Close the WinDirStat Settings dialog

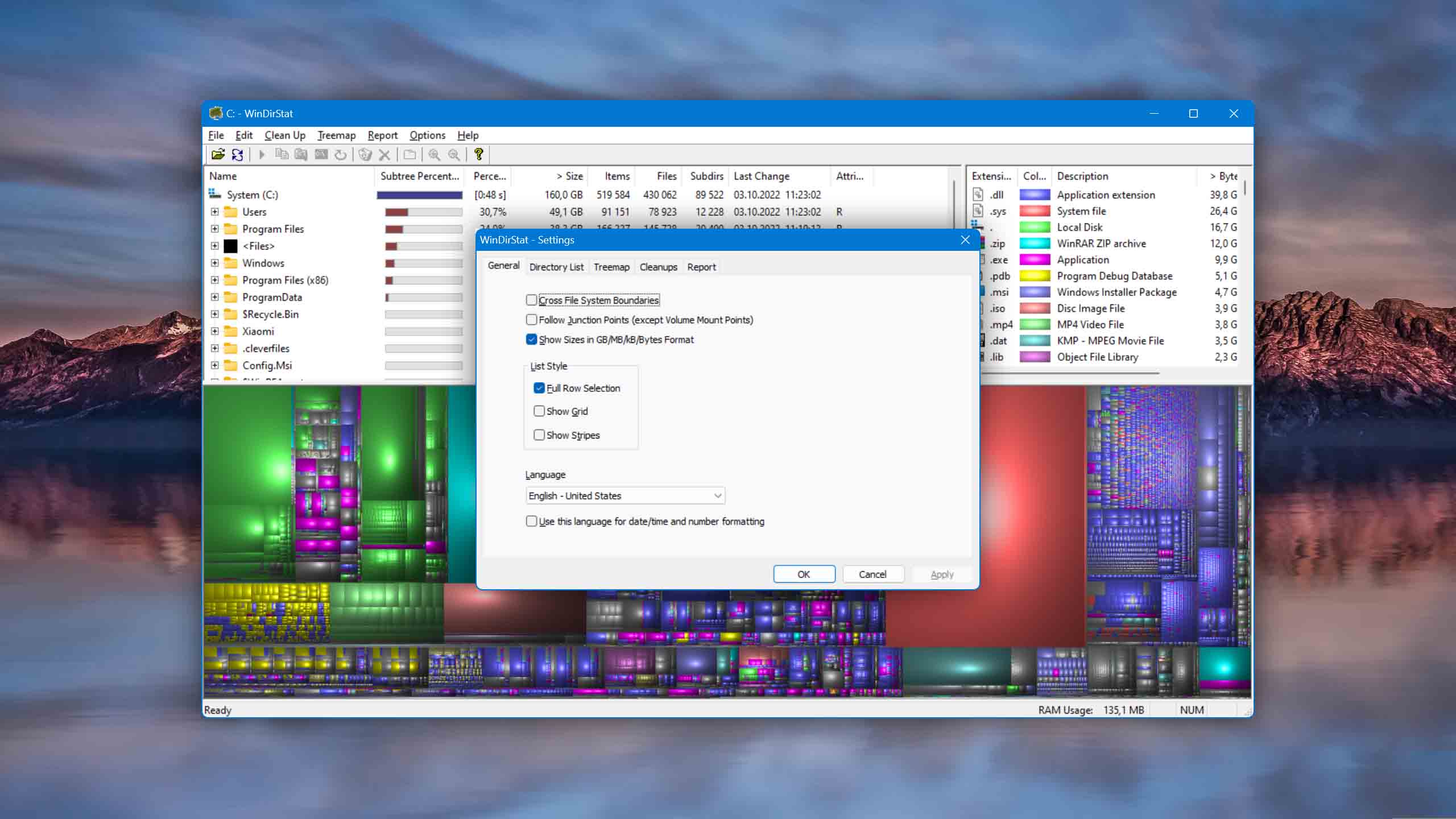pos(965,240)
